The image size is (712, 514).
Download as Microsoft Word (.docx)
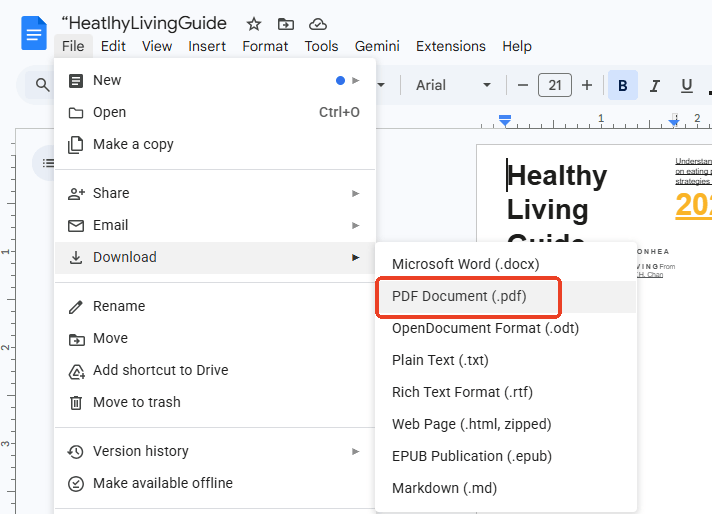pyautogui.click(x=506, y=264)
